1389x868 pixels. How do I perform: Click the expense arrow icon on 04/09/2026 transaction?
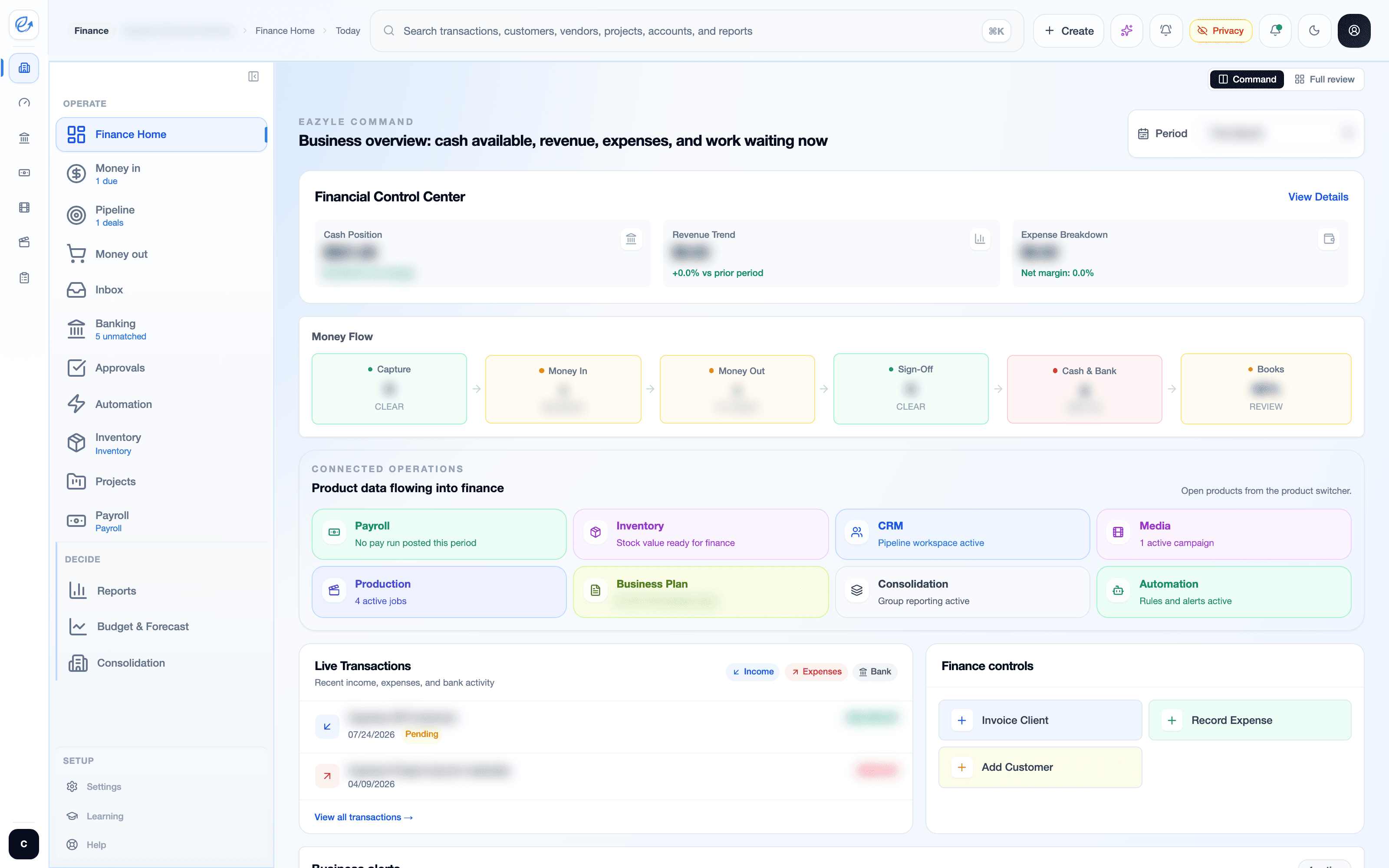click(327, 776)
